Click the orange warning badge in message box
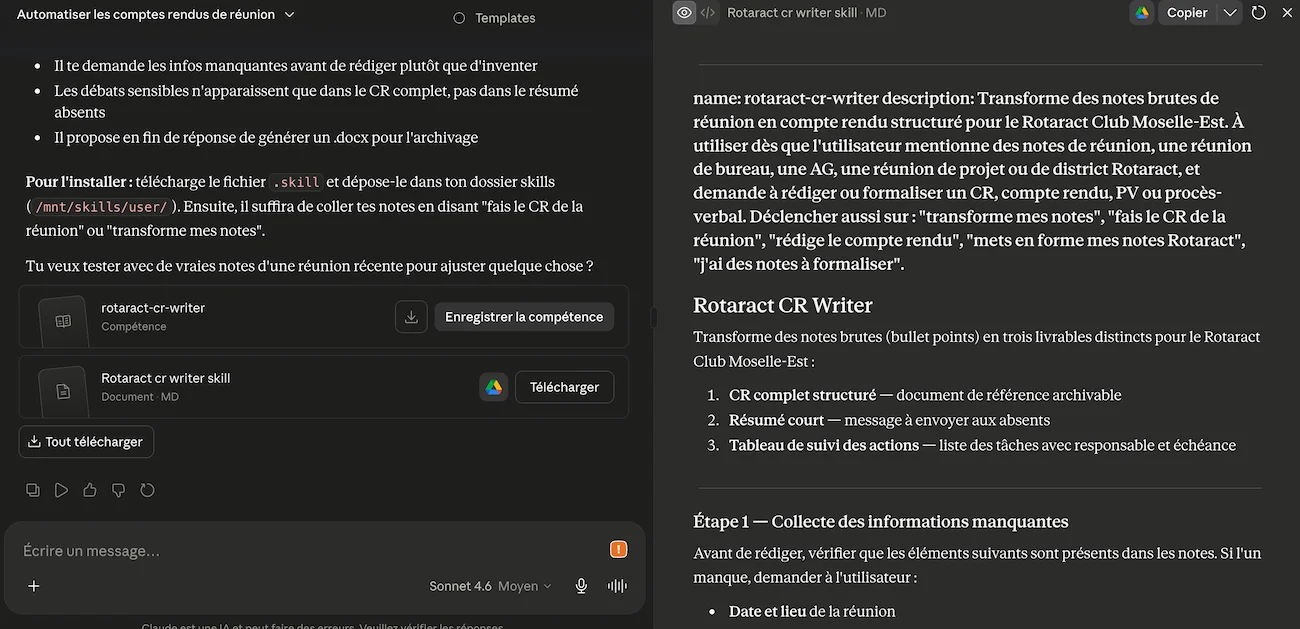1300x629 pixels. coord(619,549)
